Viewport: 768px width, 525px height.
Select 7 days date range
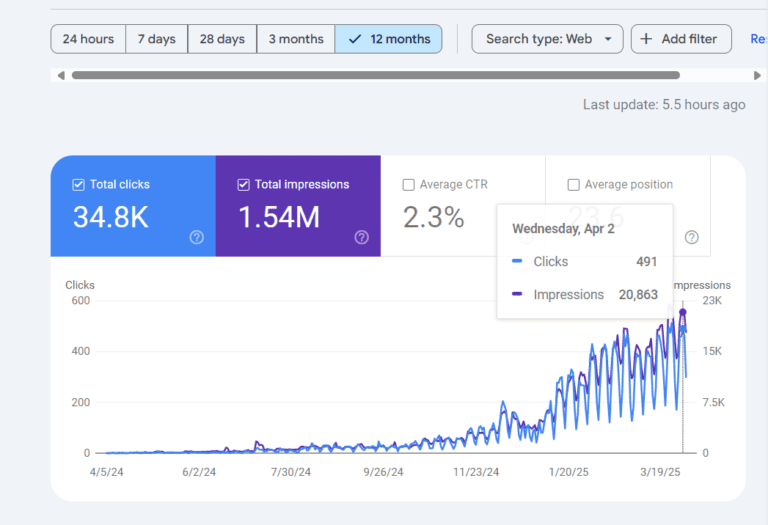156,39
